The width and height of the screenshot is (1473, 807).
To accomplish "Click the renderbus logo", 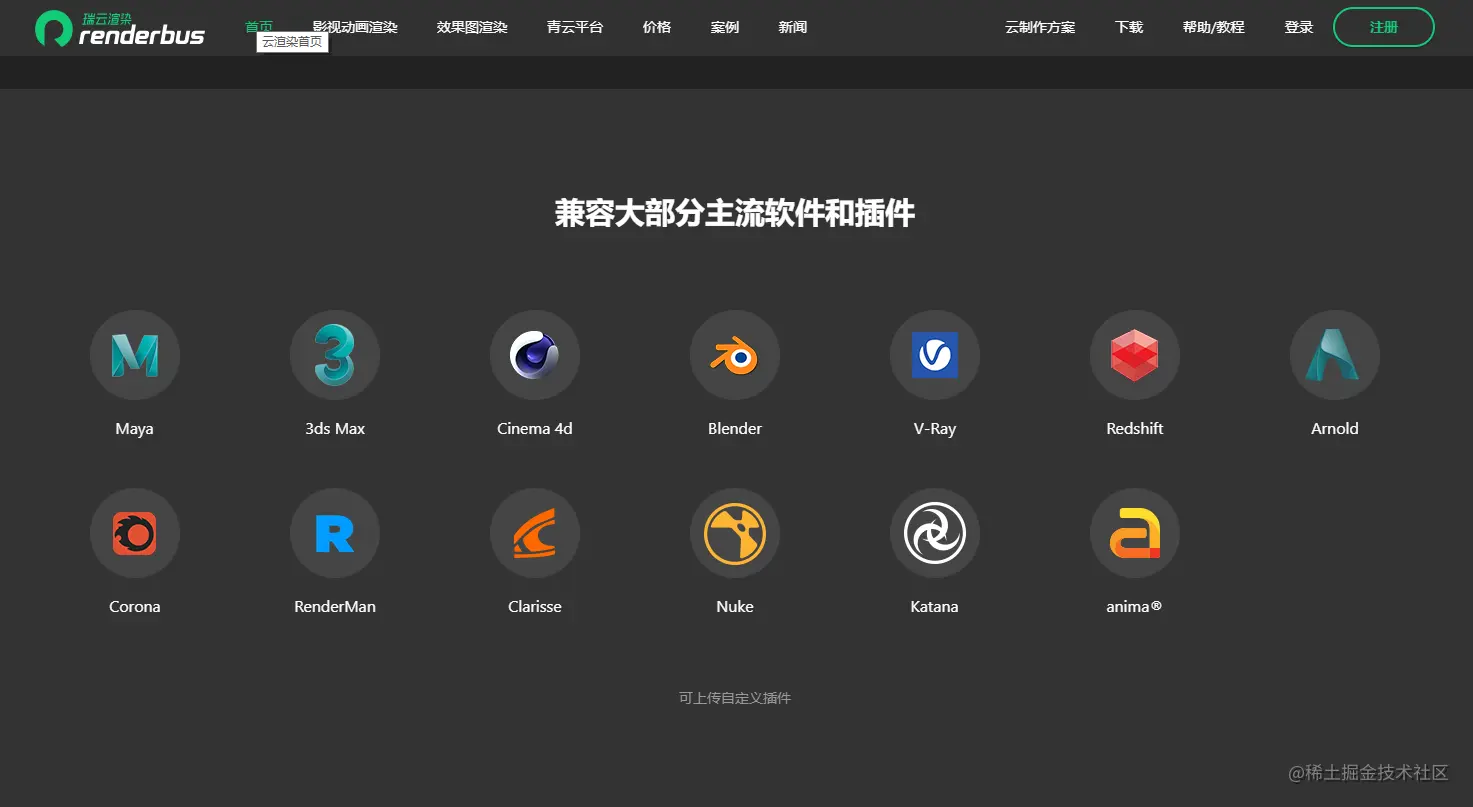I will [118, 28].
